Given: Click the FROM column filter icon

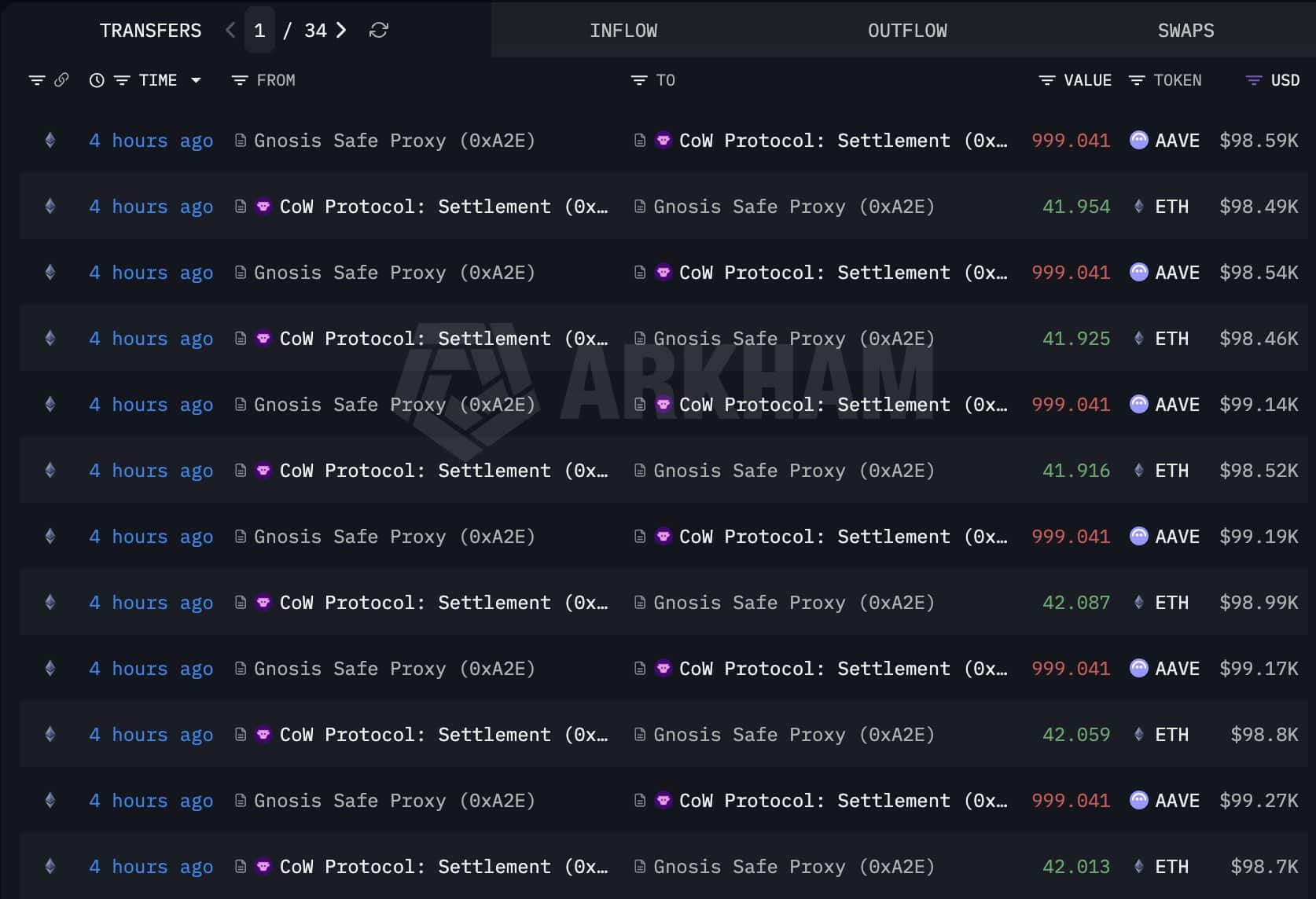Looking at the screenshot, I should click(240, 80).
